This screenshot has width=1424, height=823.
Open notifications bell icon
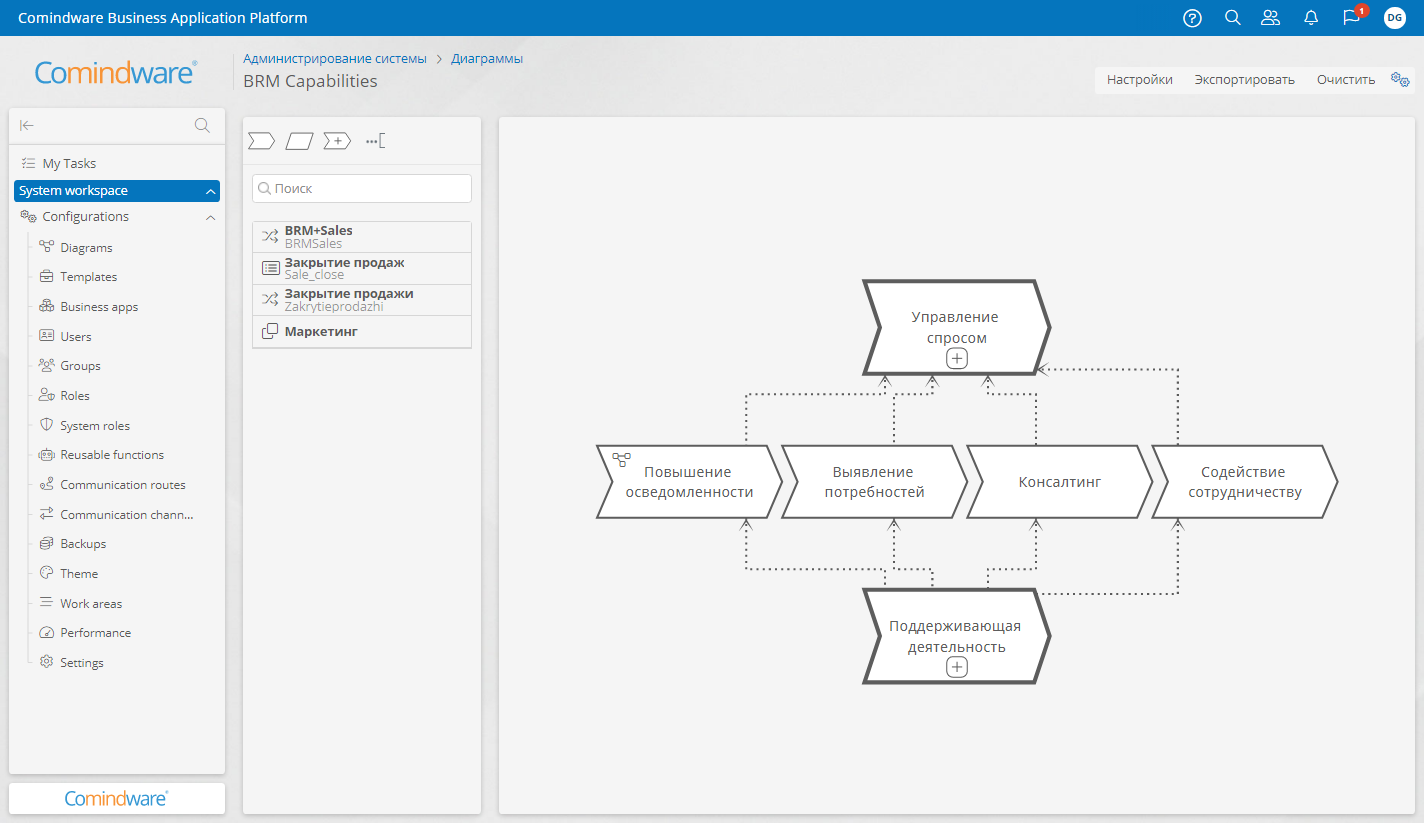(1311, 18)
